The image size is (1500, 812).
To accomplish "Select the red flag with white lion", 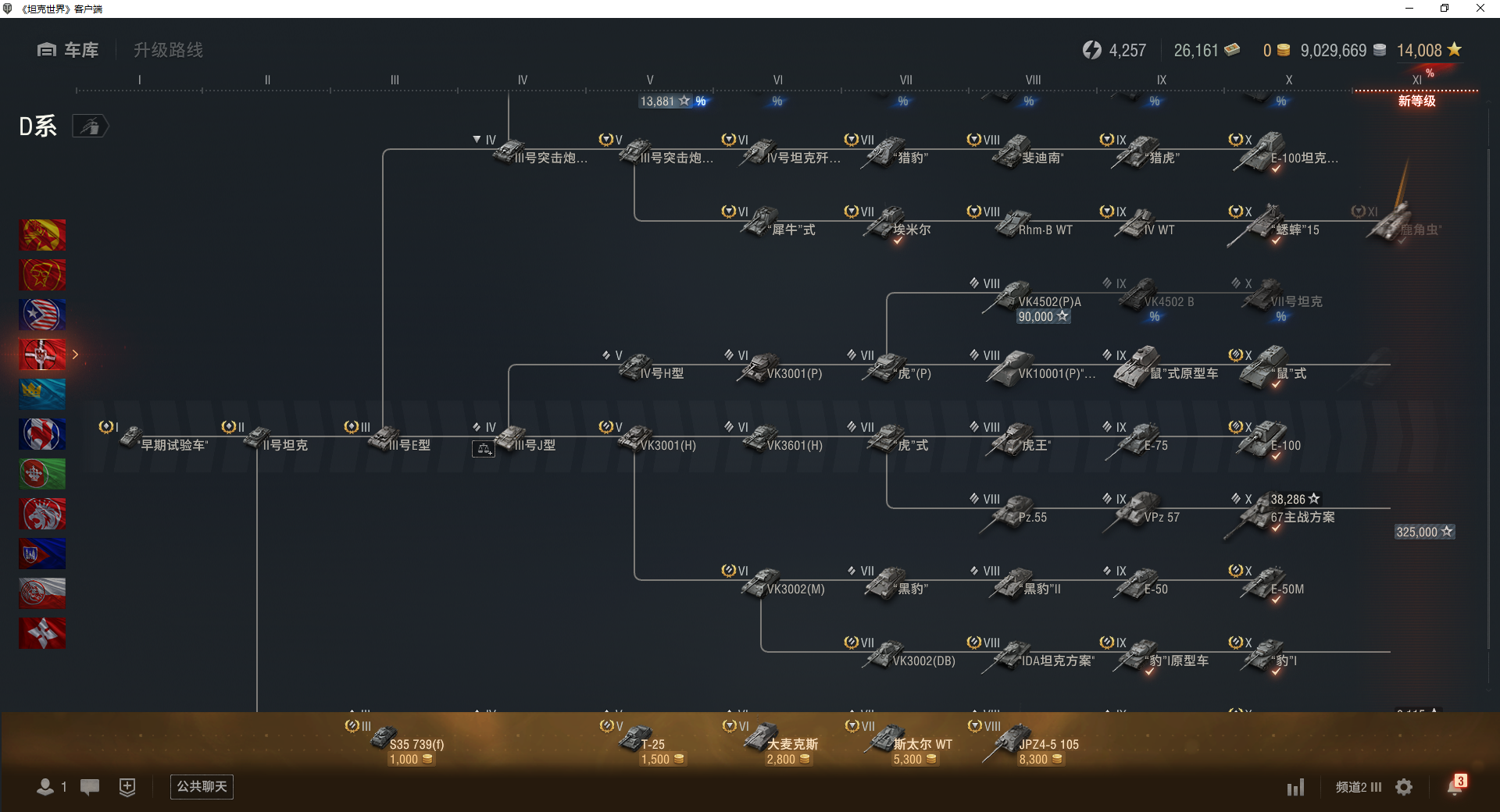I will pyautogui.click(x=42, y=514).
